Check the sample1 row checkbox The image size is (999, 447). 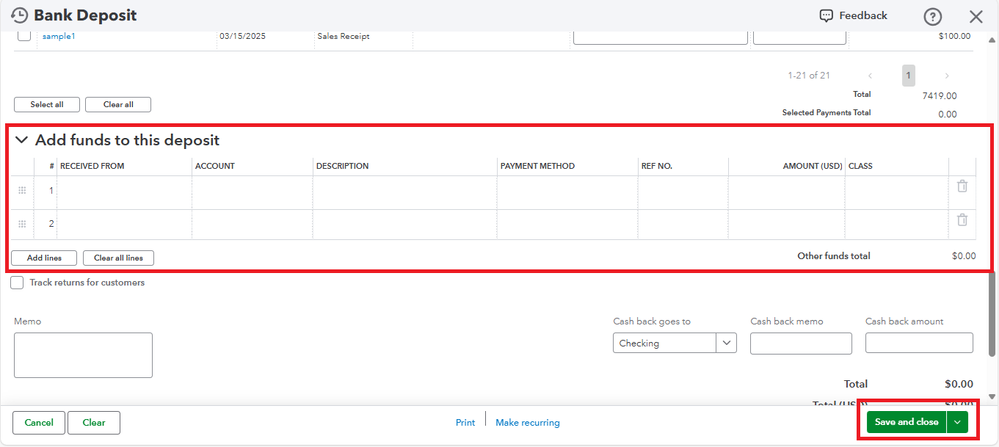click(24, 36)
